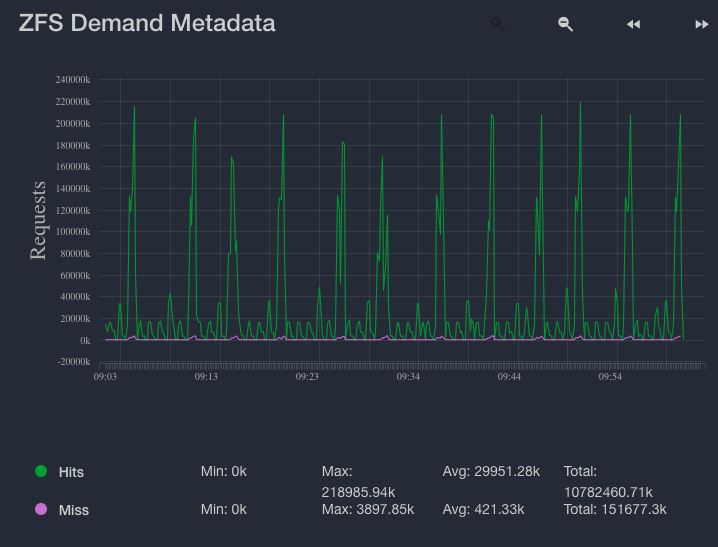The height and width of the screenshot is (547, 718).
Task: Select the Miss Total 151677.3k value
Action: [615, 509]
